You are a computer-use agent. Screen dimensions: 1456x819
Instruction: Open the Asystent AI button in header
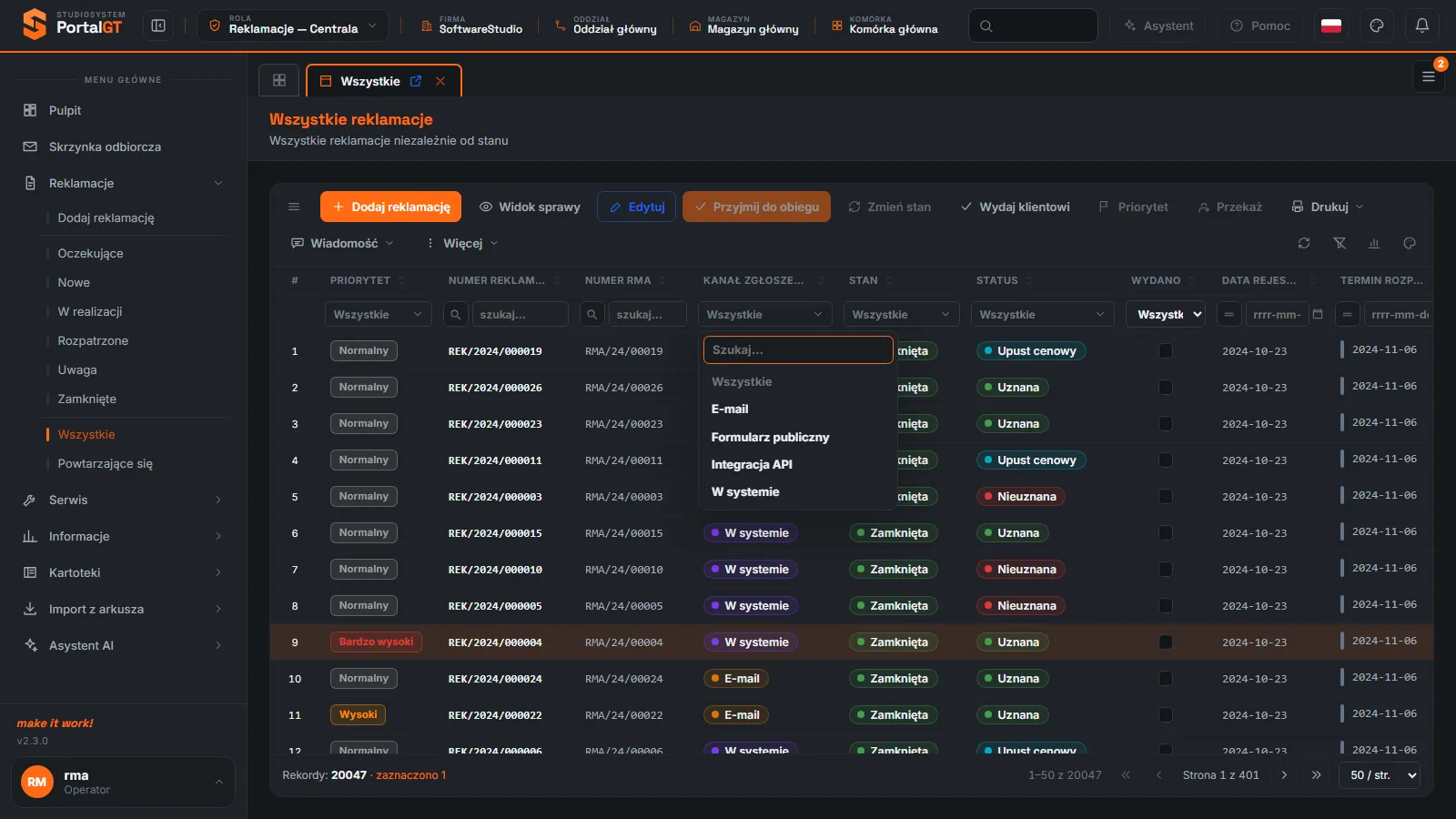[x=1158, y=25]
